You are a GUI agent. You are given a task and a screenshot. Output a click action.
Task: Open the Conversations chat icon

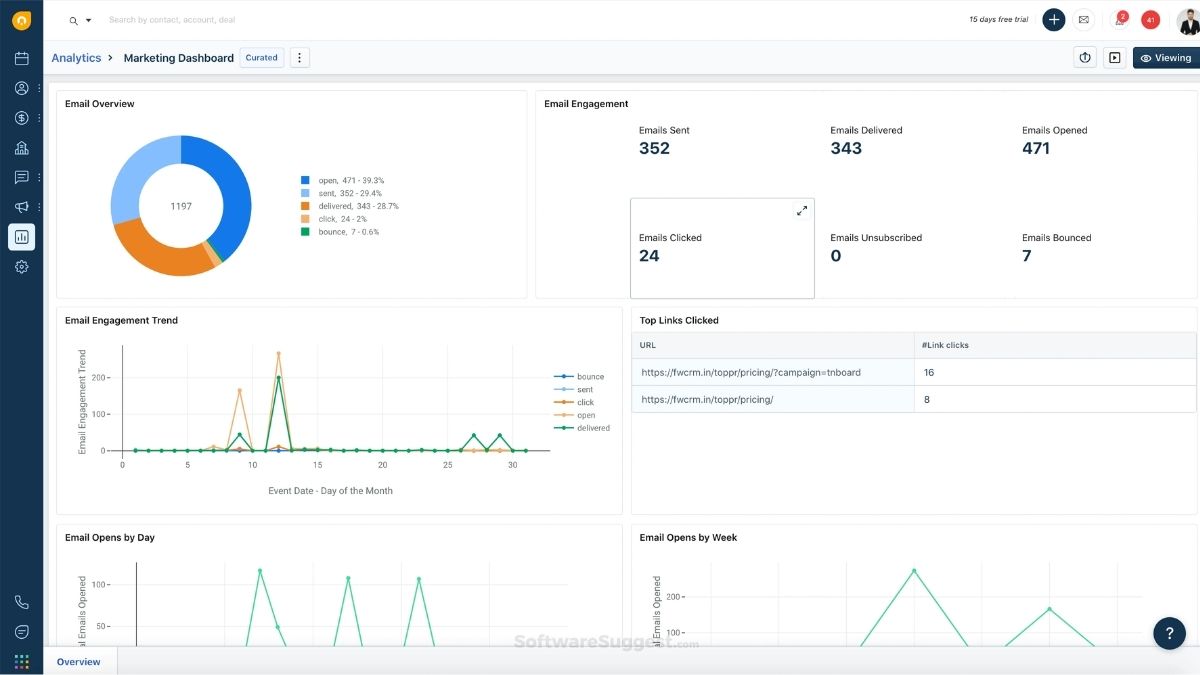click(22, 177)
